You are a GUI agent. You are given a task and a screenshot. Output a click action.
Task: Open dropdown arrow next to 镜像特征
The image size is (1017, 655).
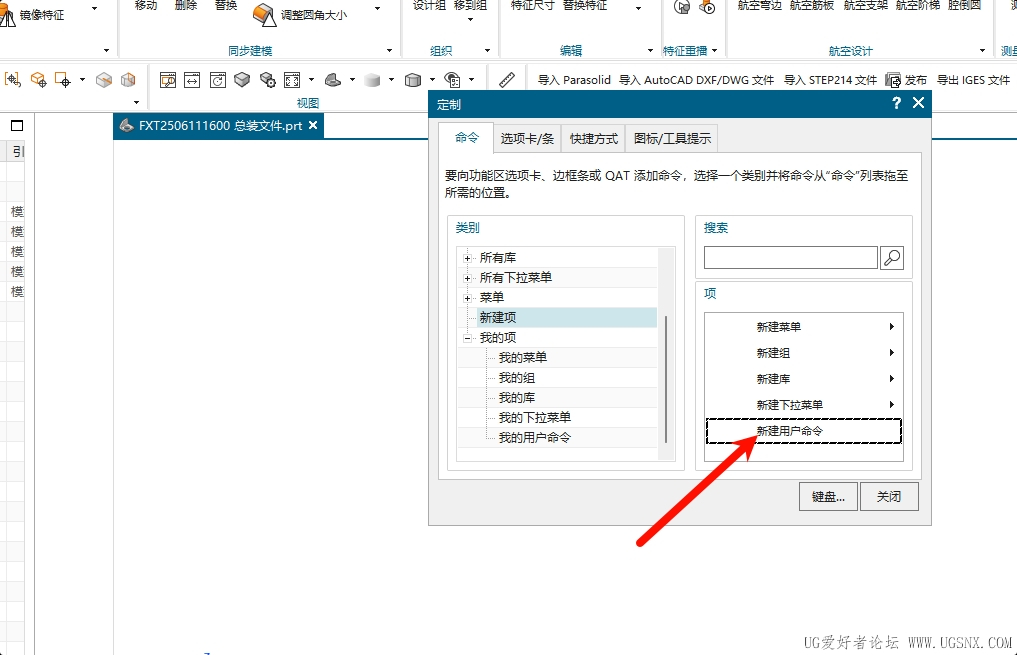(95, 8)
